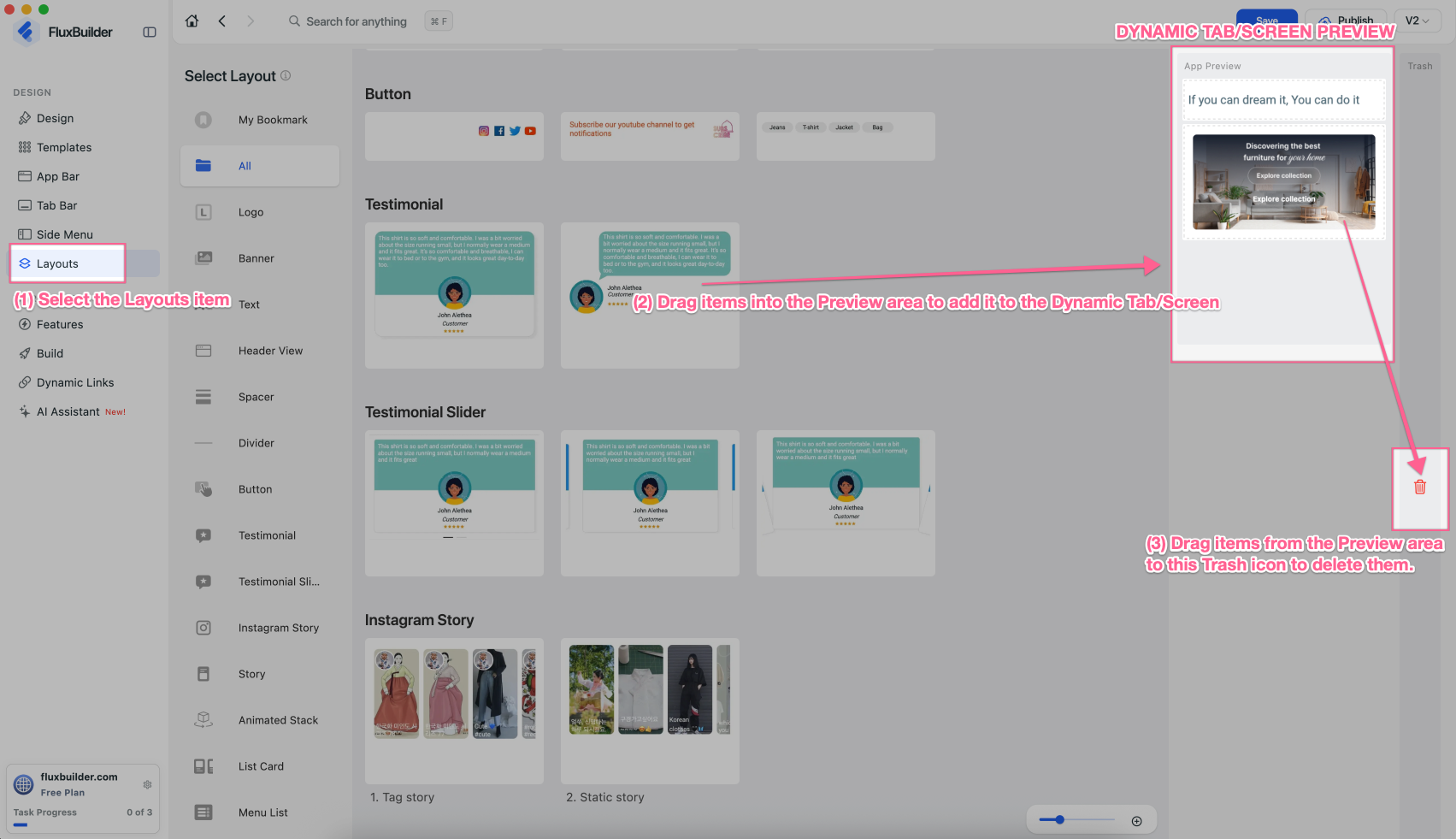Click the Story category icon
The image size is (1456, 839).
point(203,674)
